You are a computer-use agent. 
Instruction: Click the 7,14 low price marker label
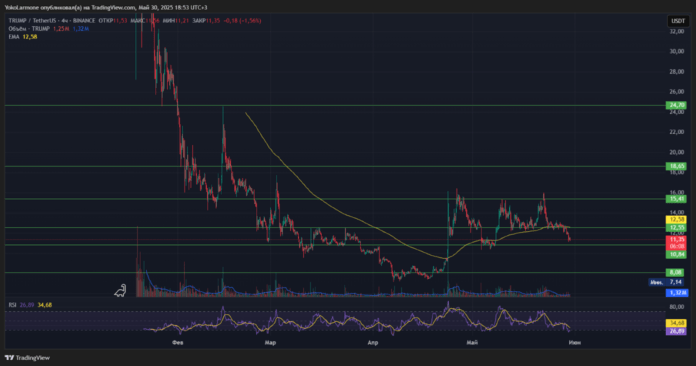click(666, 282)
